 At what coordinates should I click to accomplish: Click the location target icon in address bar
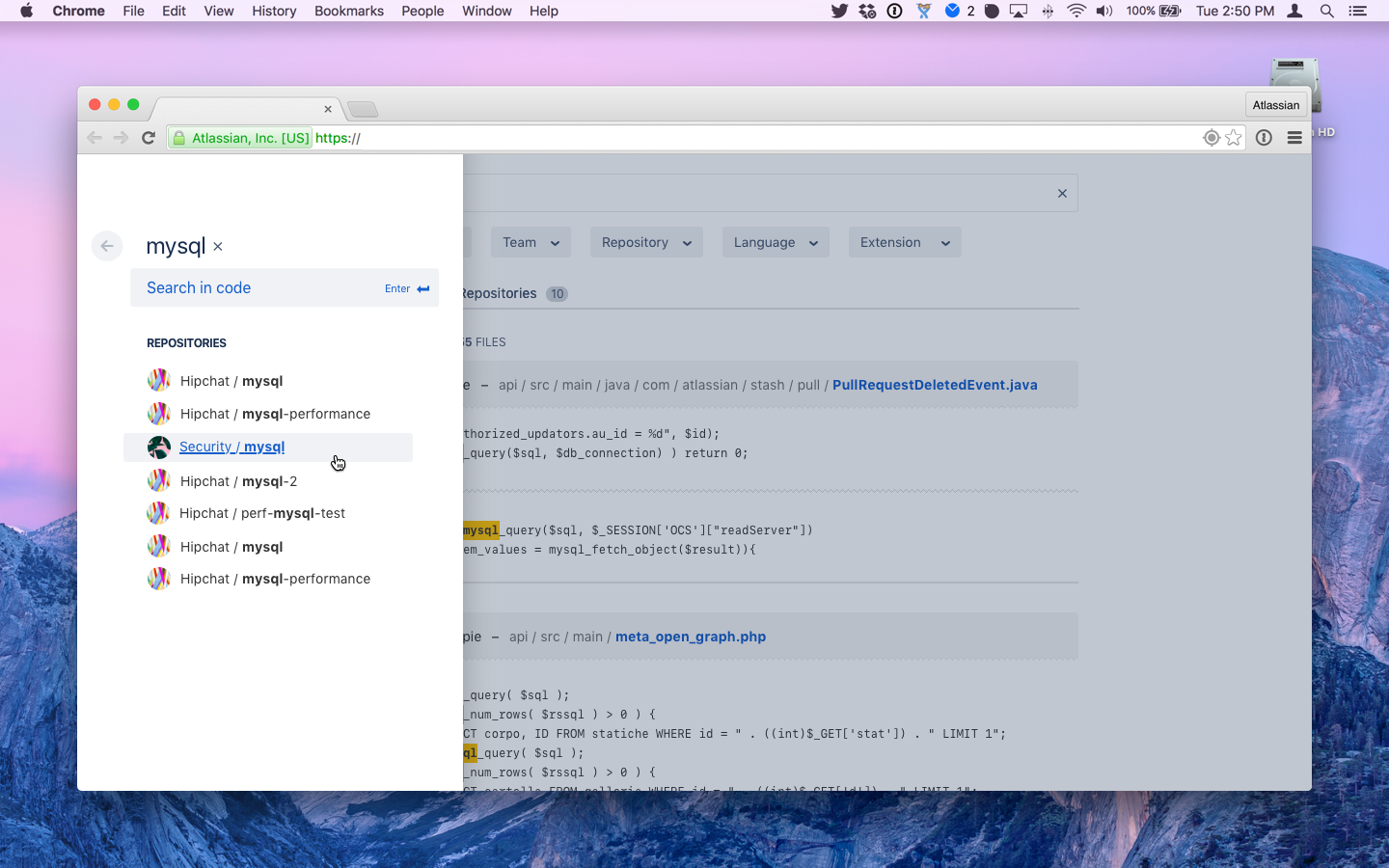pyautogui.click(x=1212, y=138)
